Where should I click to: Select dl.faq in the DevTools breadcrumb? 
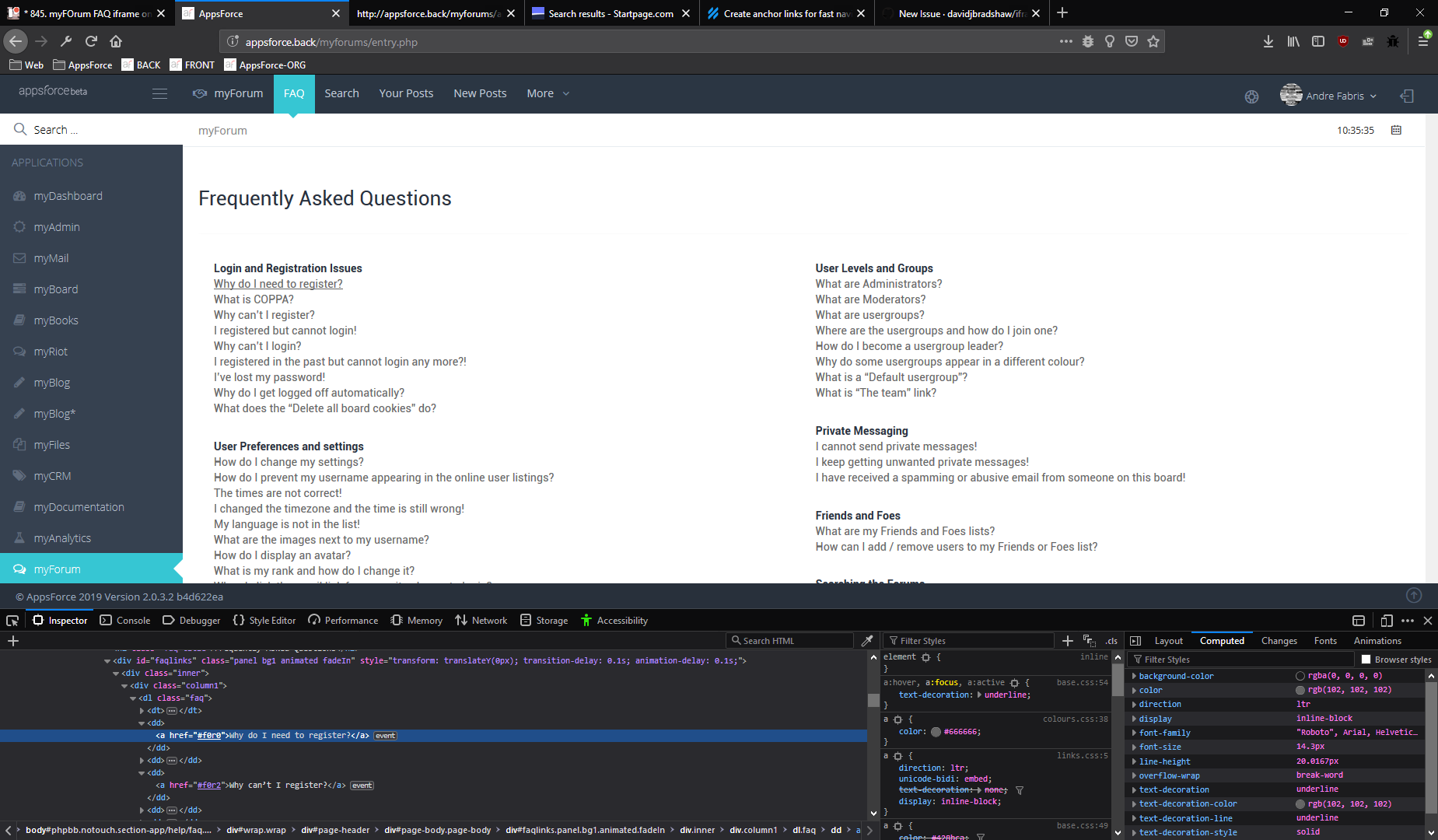(x=804, y=831)
